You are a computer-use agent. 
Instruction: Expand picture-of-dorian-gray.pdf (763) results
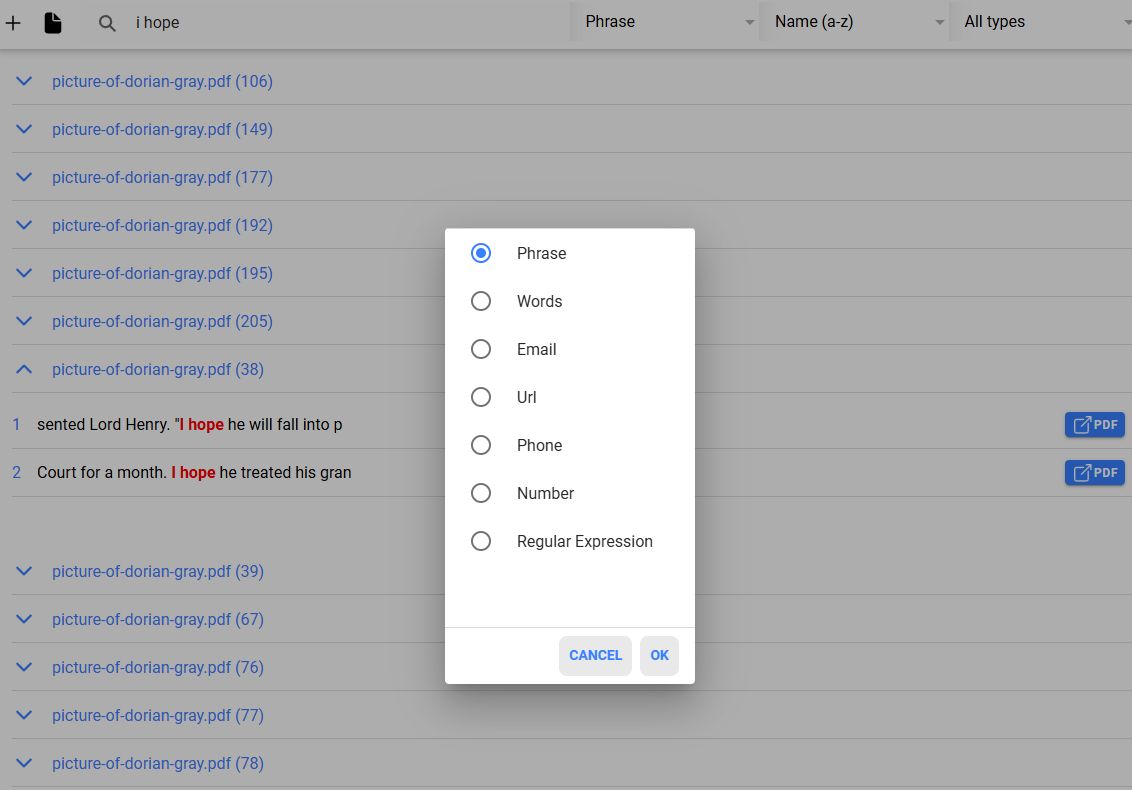(x=24, y=763)
